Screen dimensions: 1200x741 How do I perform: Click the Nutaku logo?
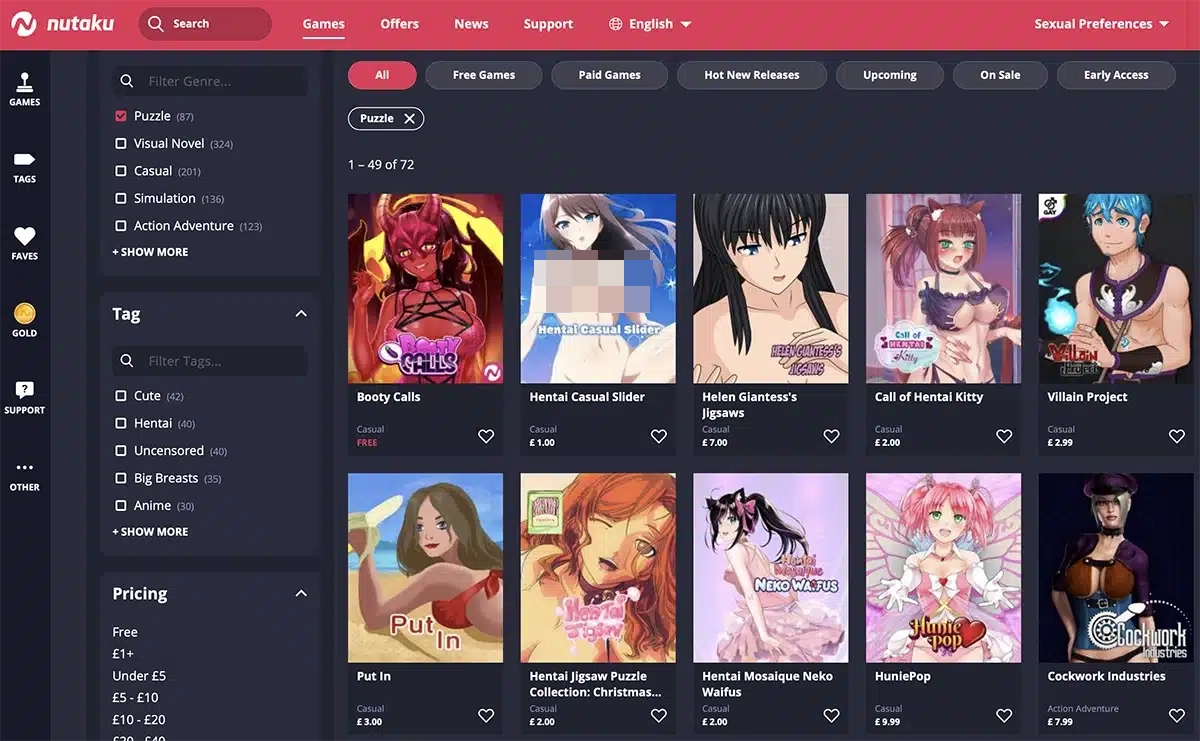[62, 23]
